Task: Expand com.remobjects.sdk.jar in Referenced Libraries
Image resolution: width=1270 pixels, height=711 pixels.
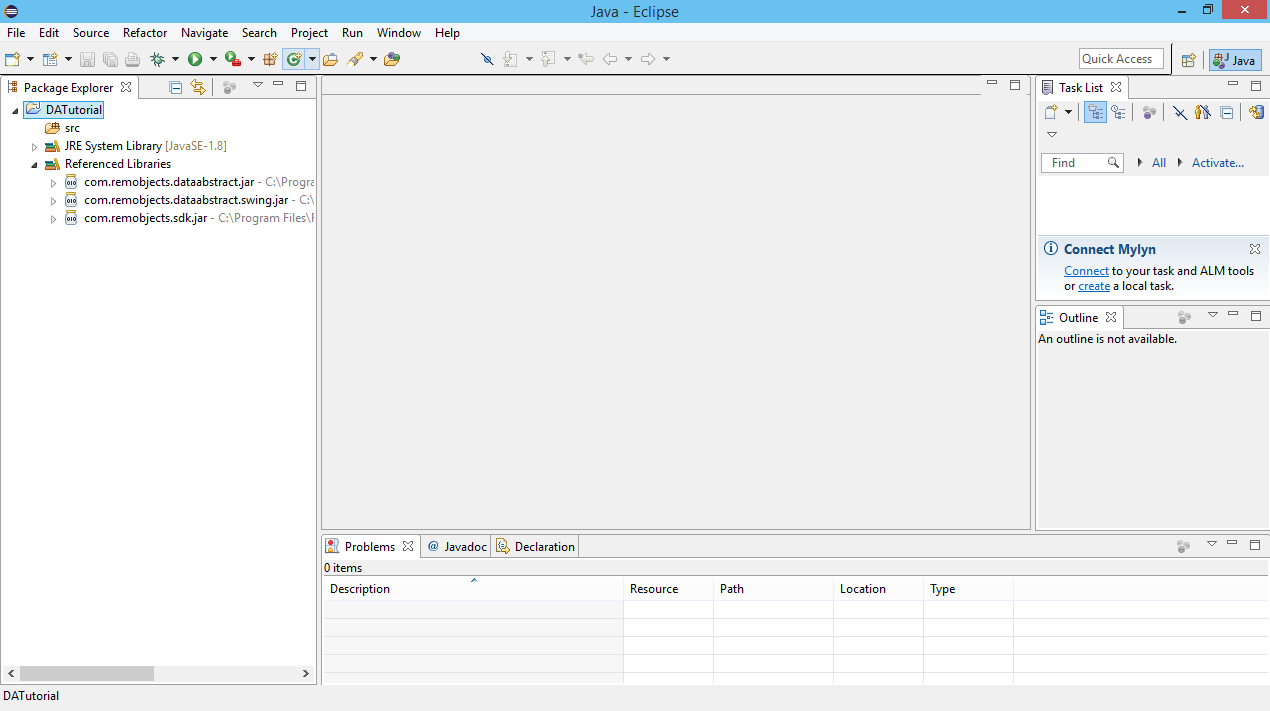Action: click(x=53, y=218)
